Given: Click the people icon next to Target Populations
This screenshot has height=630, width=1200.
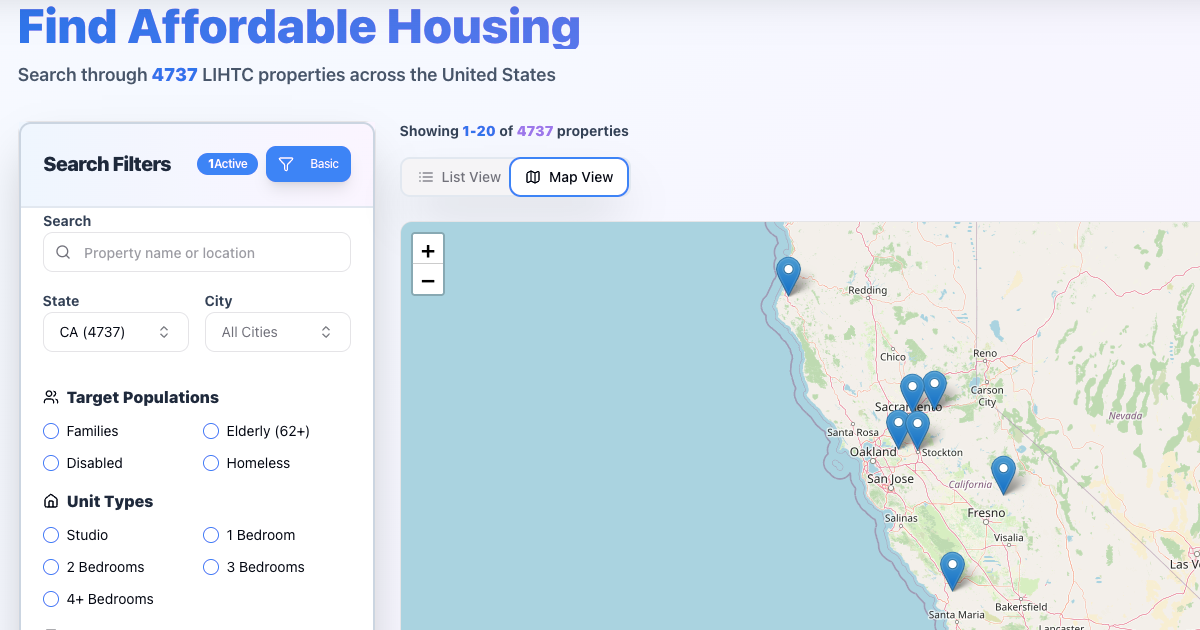Looking at the screenshot, I should [50, 396].
